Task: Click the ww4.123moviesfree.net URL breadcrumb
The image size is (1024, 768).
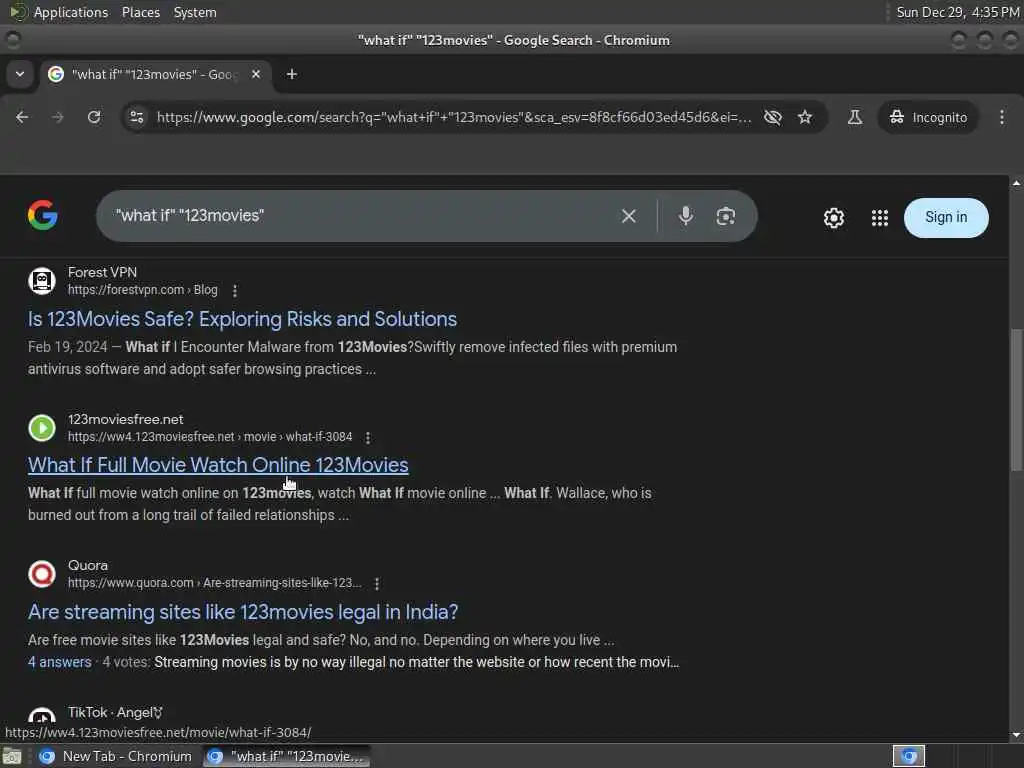Action: (x=210, y=437)
